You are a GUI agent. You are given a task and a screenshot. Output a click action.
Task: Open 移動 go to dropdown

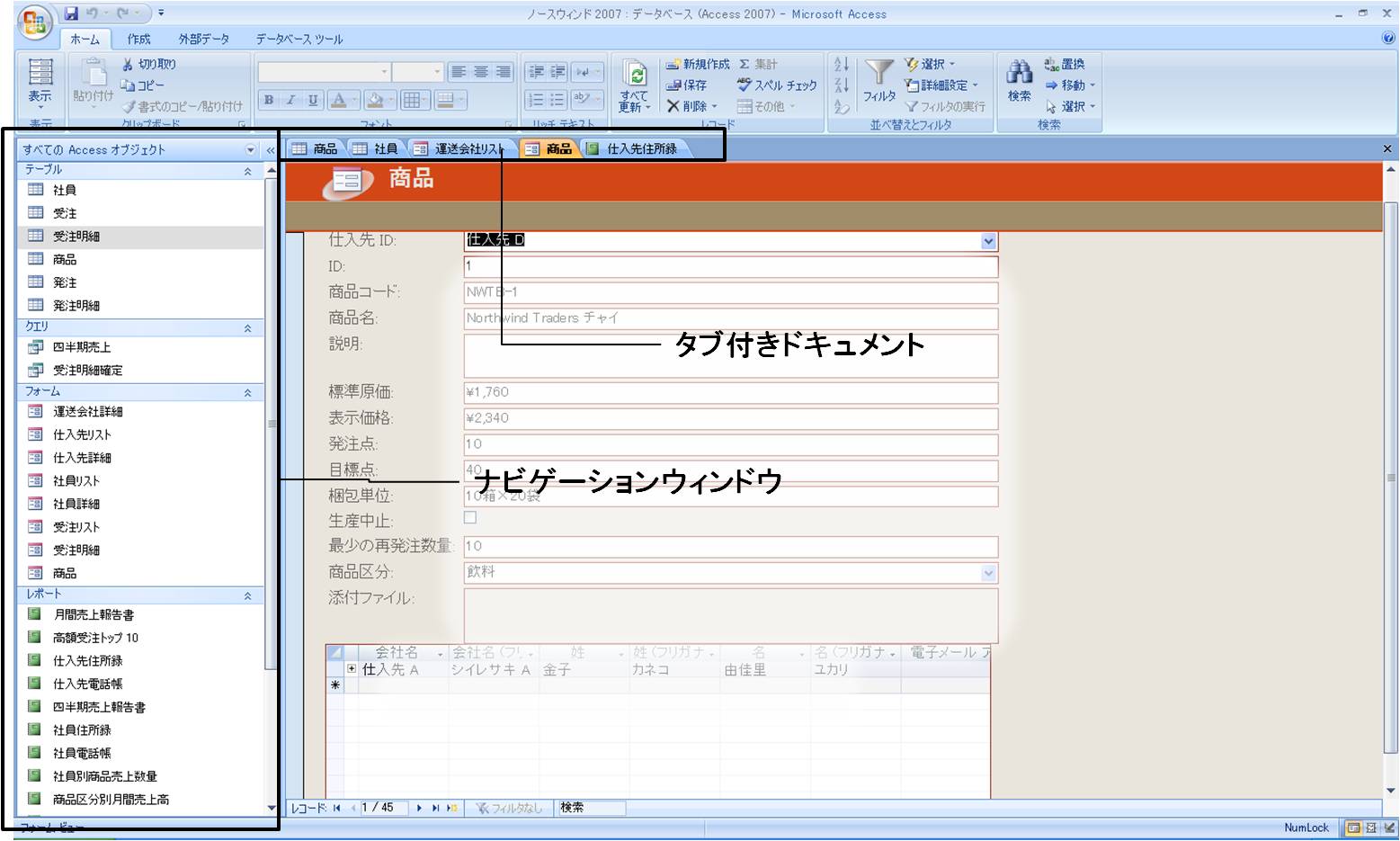pos(1070,85)
